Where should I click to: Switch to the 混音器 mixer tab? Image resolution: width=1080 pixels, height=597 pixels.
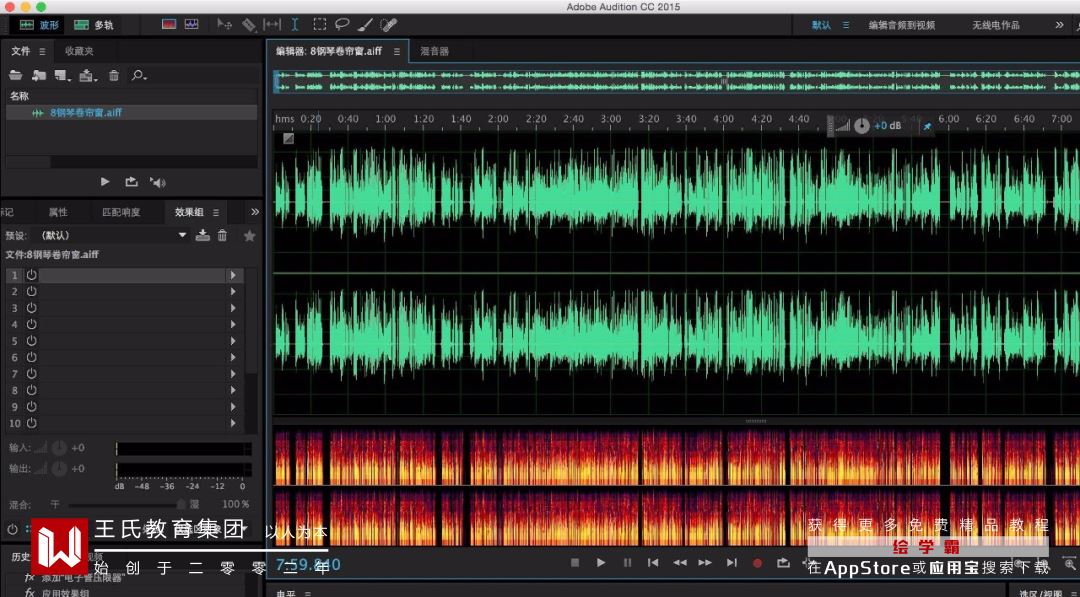[435, 51]
